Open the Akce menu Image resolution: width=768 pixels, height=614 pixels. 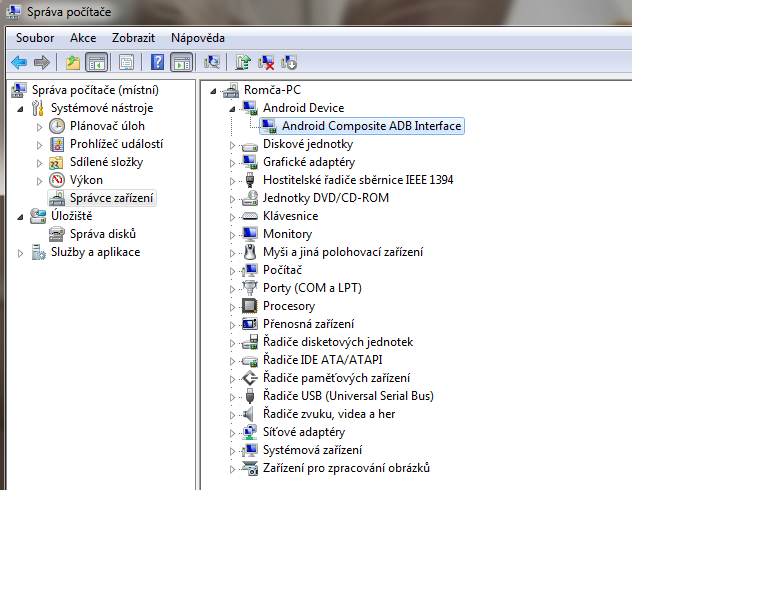point(83,38)
